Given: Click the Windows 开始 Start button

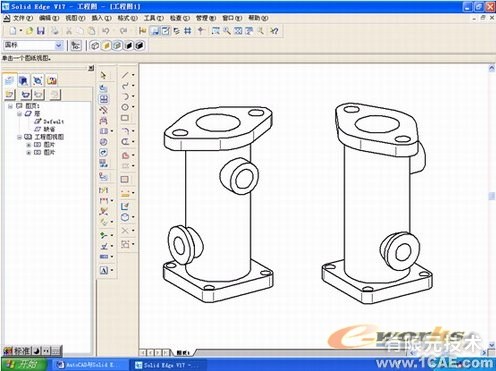Looking at the screenshot, I should (24, 364).
